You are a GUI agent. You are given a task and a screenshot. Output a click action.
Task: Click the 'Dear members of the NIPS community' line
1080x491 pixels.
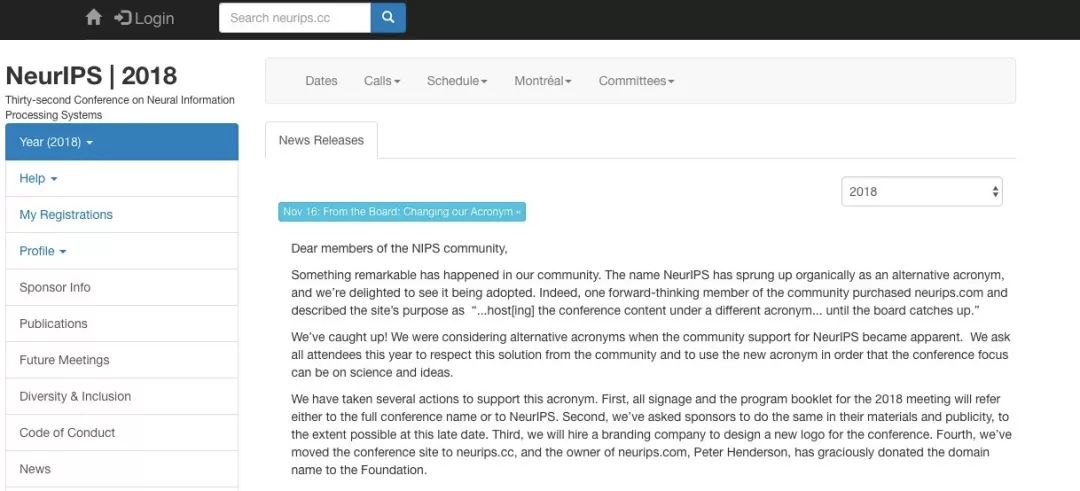point(399,248)
